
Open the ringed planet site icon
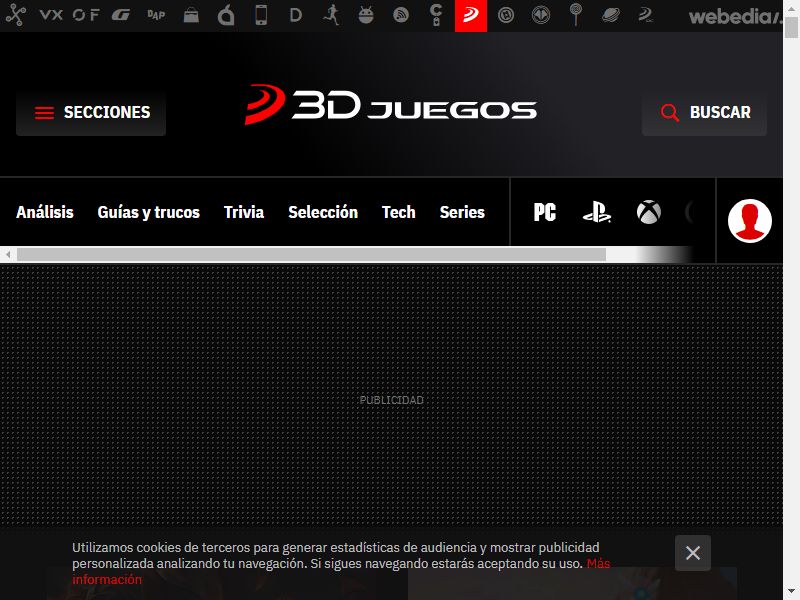point(611,15)
